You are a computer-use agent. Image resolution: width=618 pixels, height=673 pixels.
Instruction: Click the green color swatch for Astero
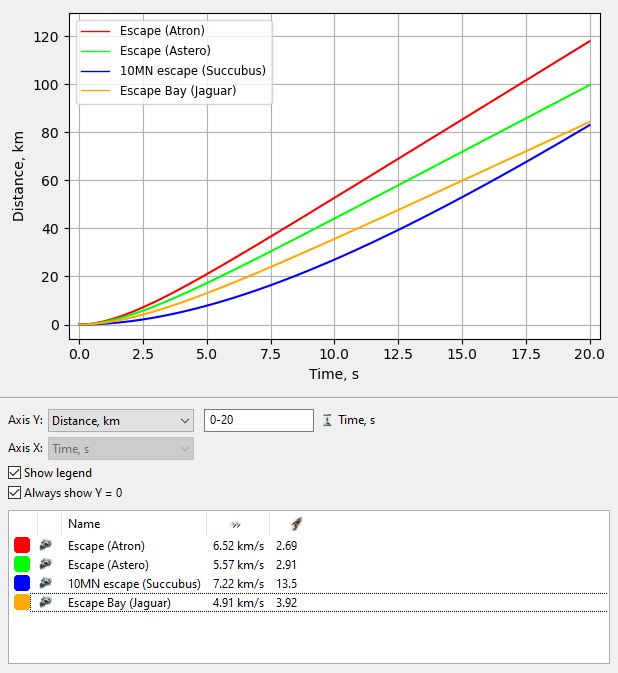click(22, 565)
